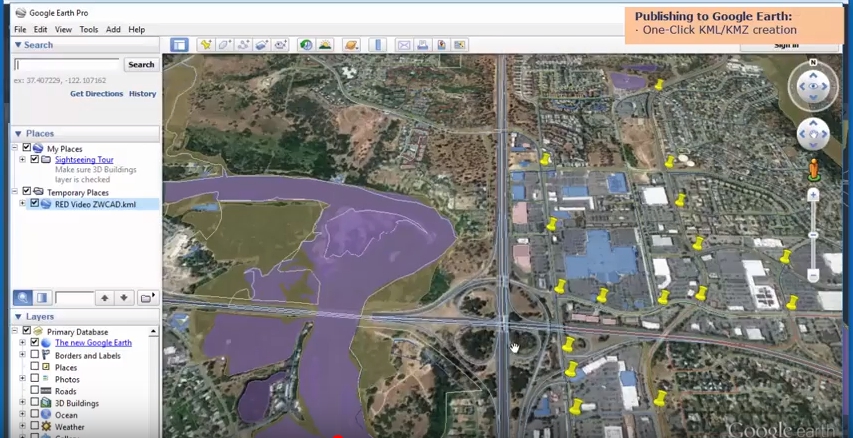Open the planets switcher Saturn icon
The width and height of the screenshot is (853, 438).
point(351,45)
